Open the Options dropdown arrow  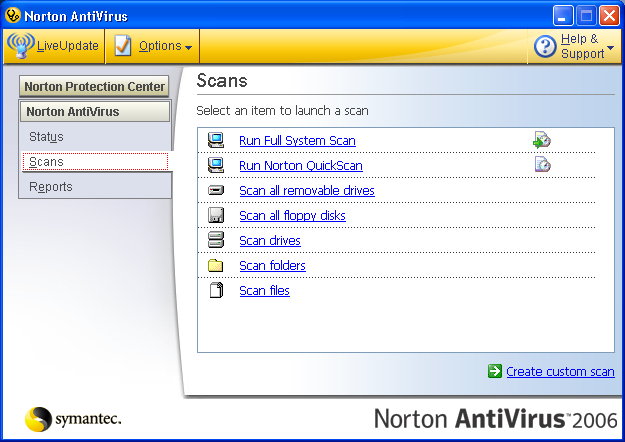click(189, 47)
